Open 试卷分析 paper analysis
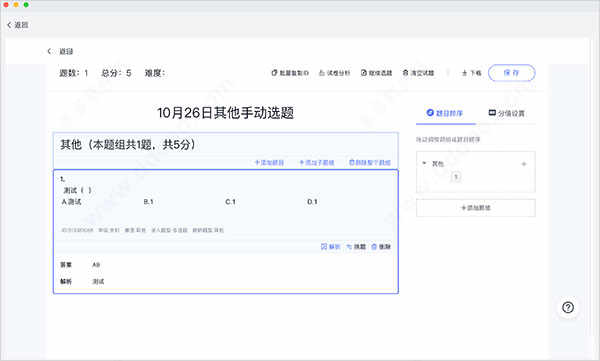The height and width of the screenshot is (361, 600). pos(334,73)
